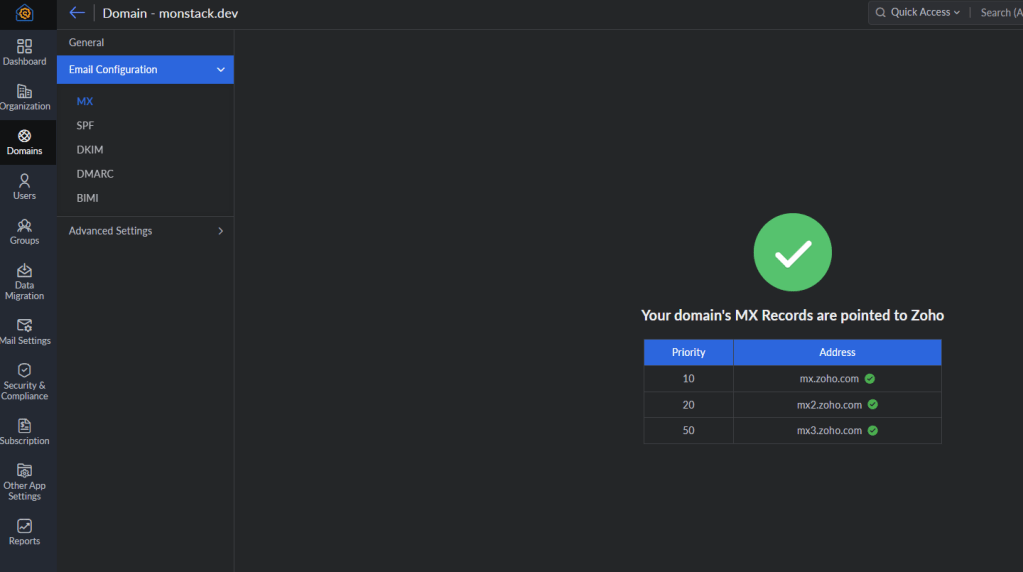Image resolution: width=1023 pixels, height=572 pixels.
Task: Open Mail Settings sidebar icon
Action: tap(25, 326)
